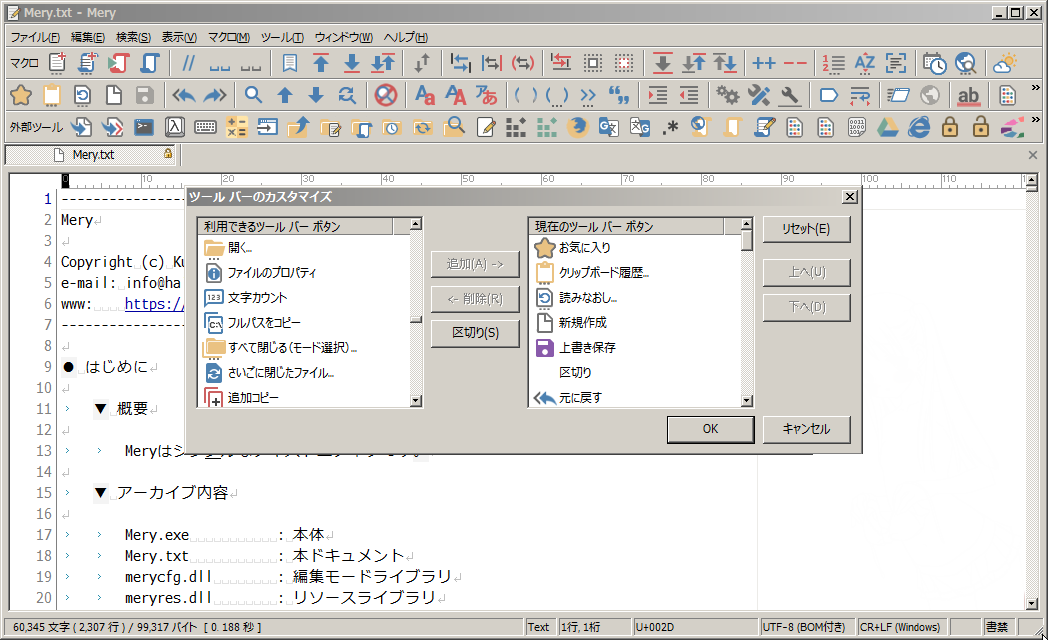Click the bookmark icon in the macro toolbar
Viewport: 1048px width, 640px height.
click(290, 63)
